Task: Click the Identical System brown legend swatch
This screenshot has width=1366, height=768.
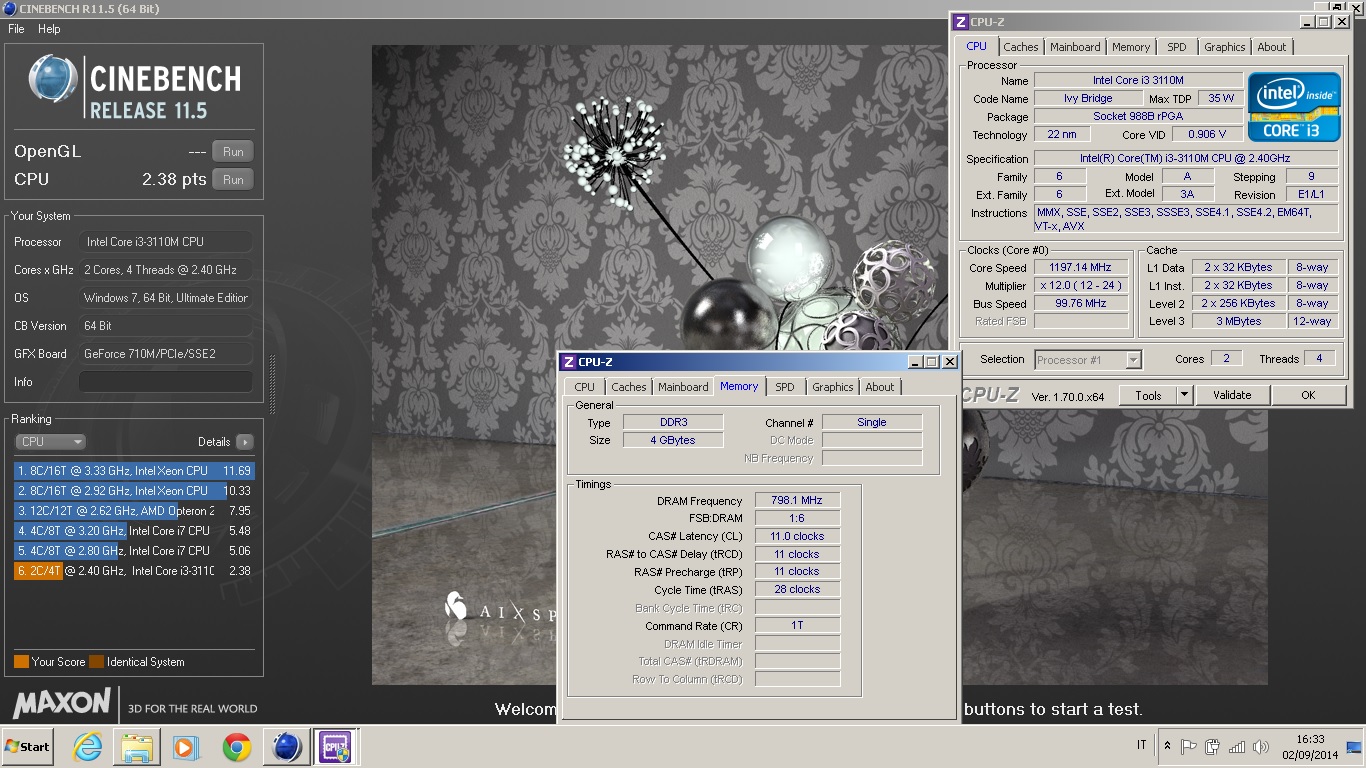Action: [x=96, y=662]
